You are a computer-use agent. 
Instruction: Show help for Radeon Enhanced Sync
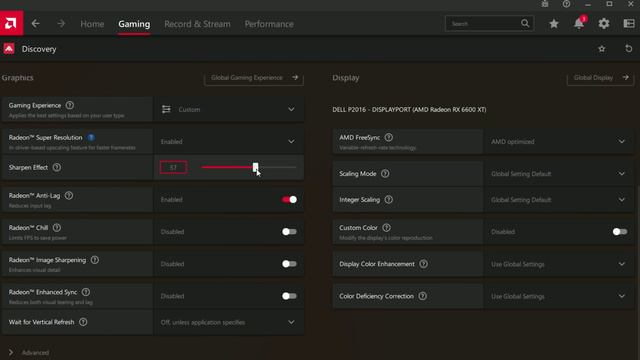86,292
